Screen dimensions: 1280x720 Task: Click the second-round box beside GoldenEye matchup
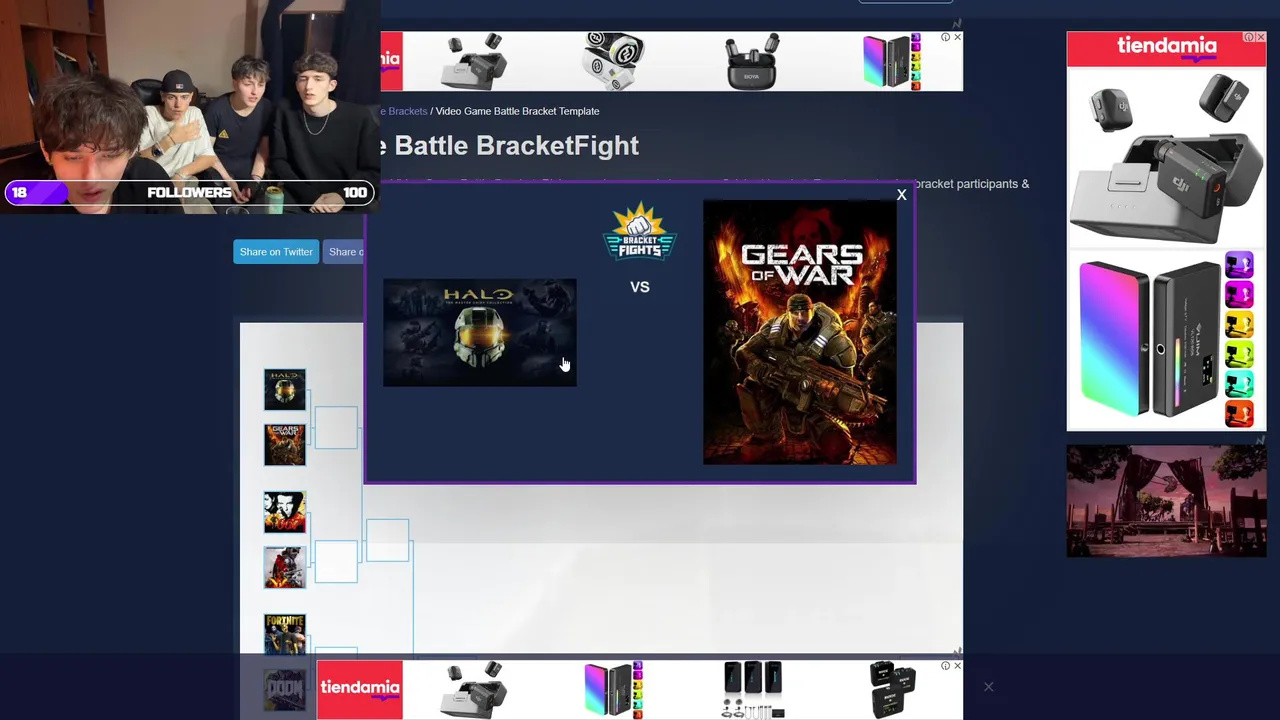(388, 540)
